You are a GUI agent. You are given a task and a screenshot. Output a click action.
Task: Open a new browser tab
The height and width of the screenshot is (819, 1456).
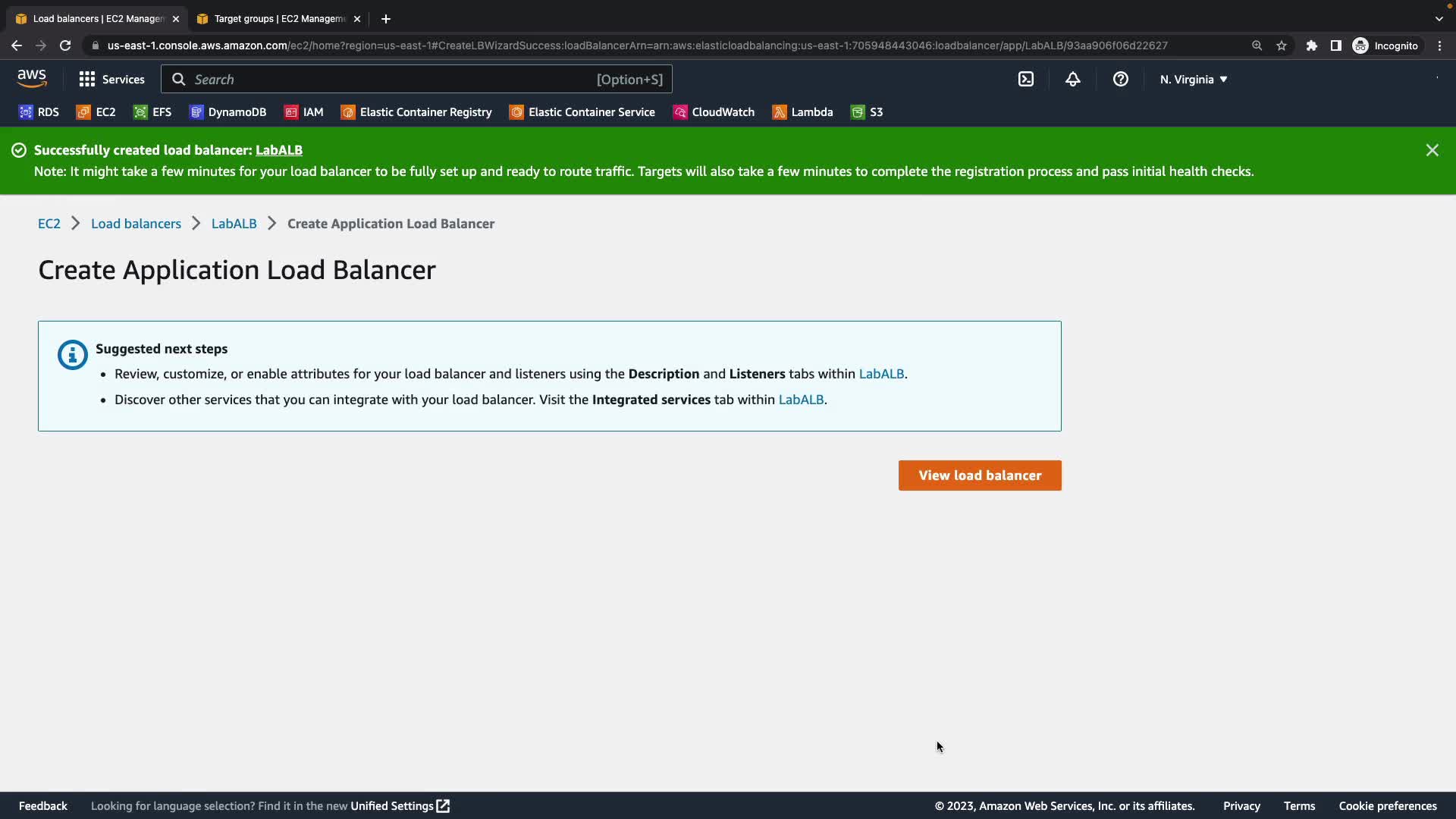(386, 18)
